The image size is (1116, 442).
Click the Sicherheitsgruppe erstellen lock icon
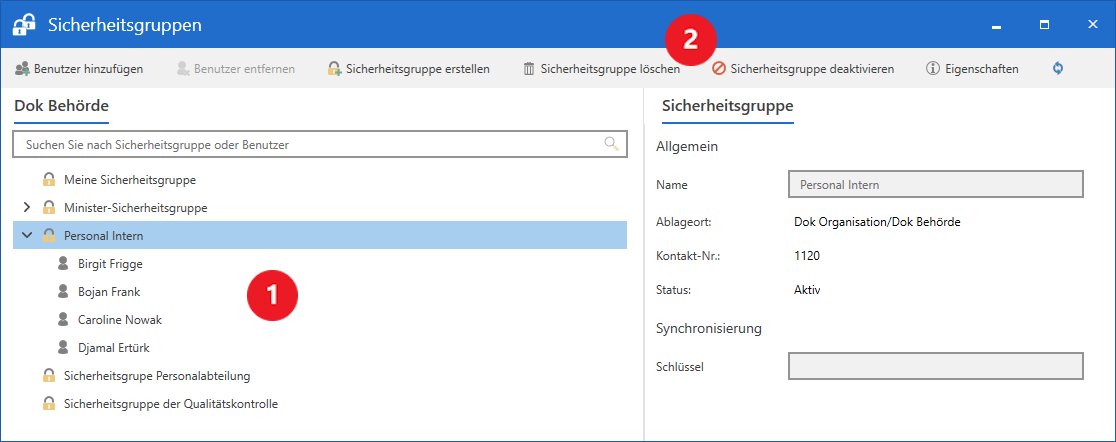pos(334,69)
